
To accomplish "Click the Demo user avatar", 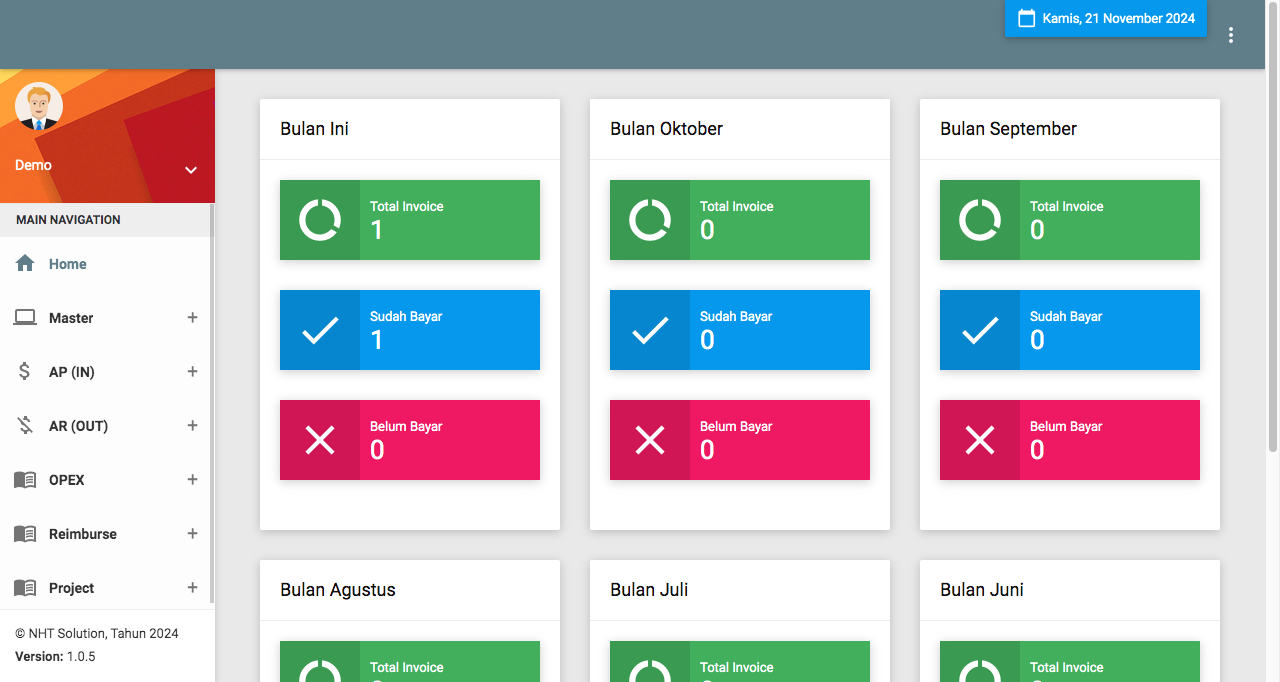I will 39,106.
